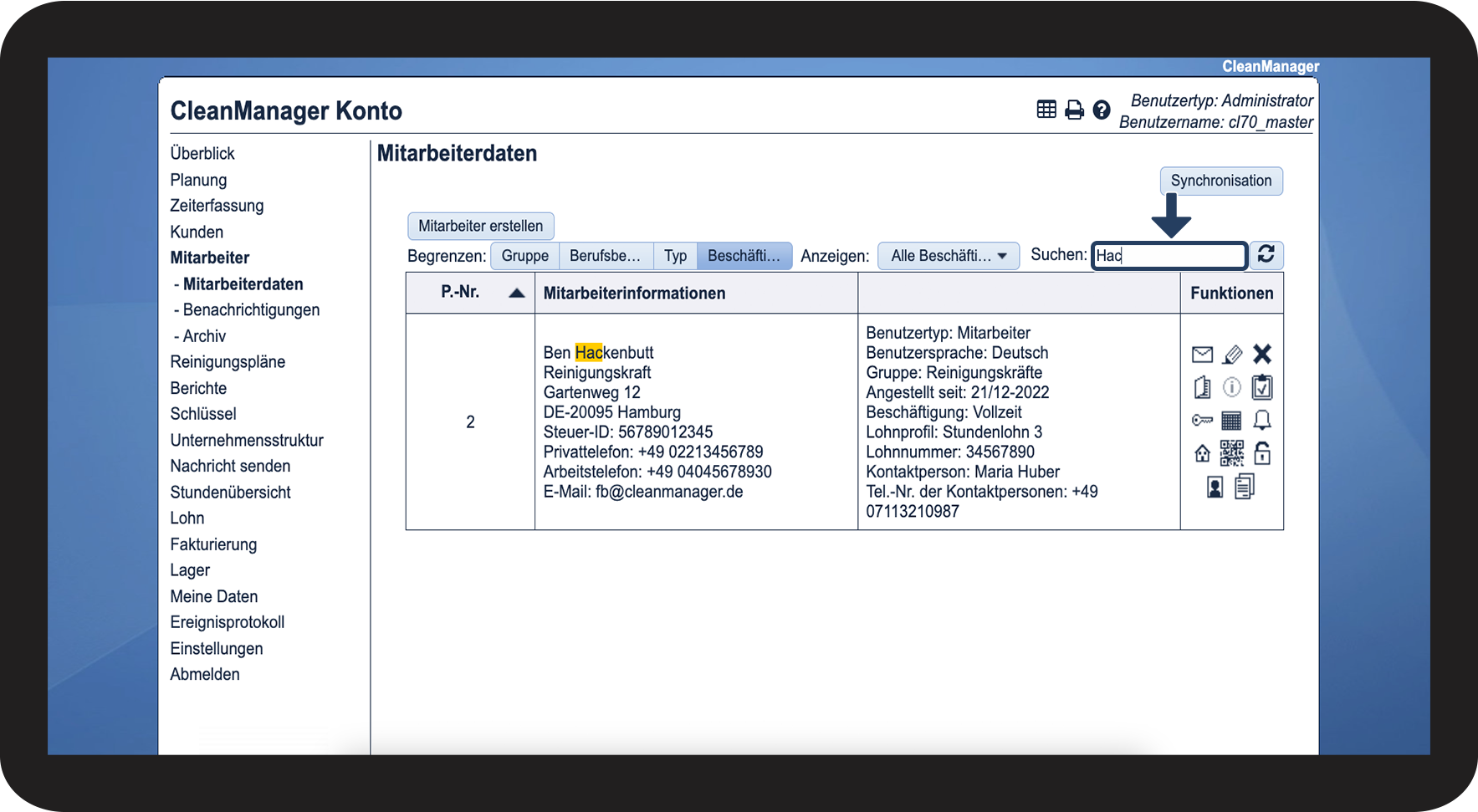Click the CleanManager Konto heading

pyautogui.click(x=286, y=110)
